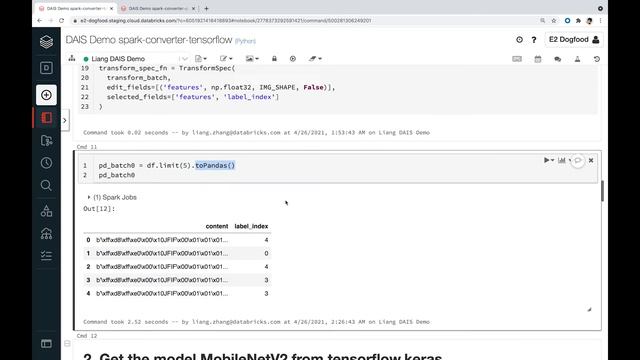The width and height of the screenshot is (640, 360).
Task: Open the Repos icon in the sidebar
Action: point(47,140)
